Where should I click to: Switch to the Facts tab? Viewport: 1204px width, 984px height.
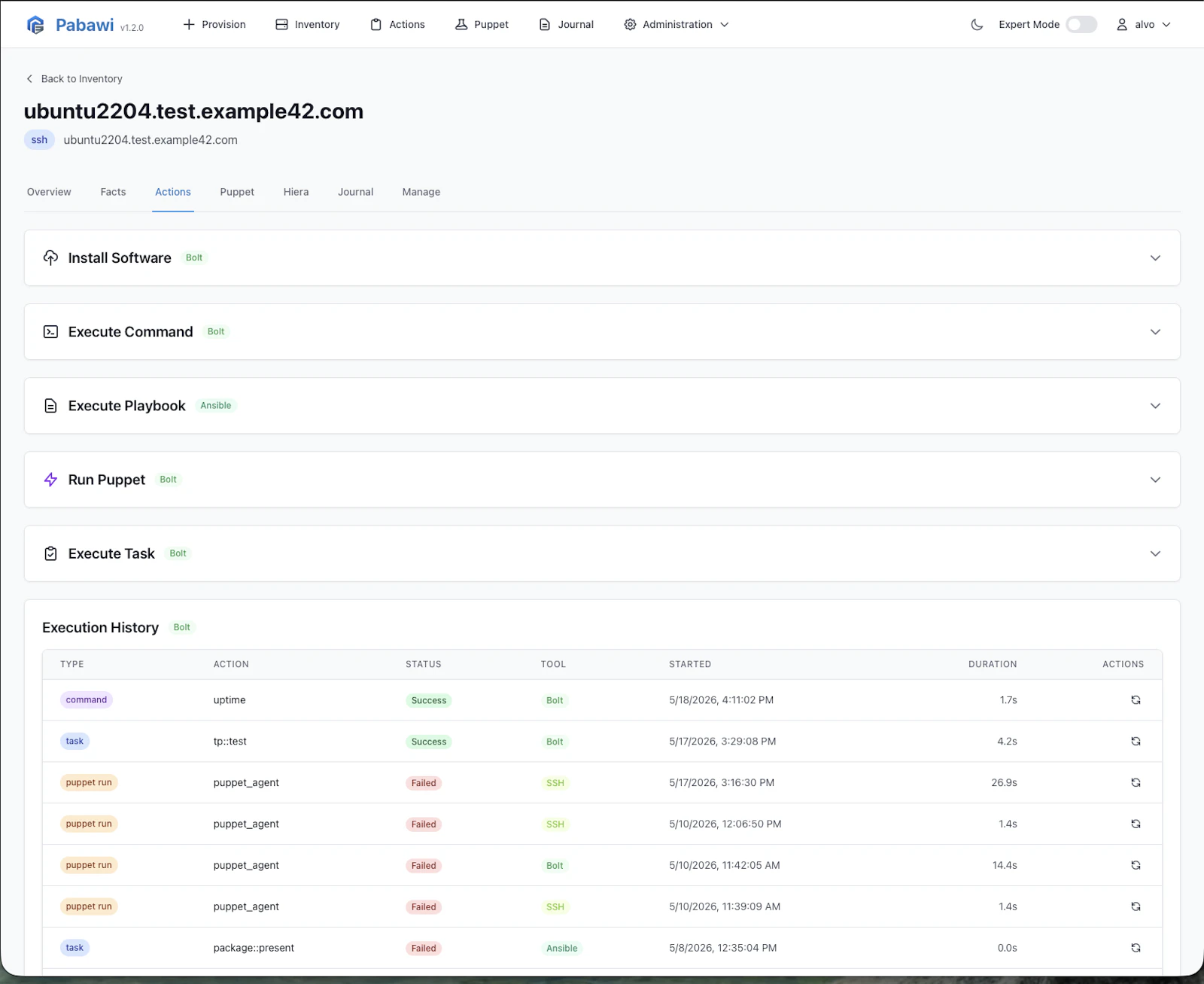point(113,192)
